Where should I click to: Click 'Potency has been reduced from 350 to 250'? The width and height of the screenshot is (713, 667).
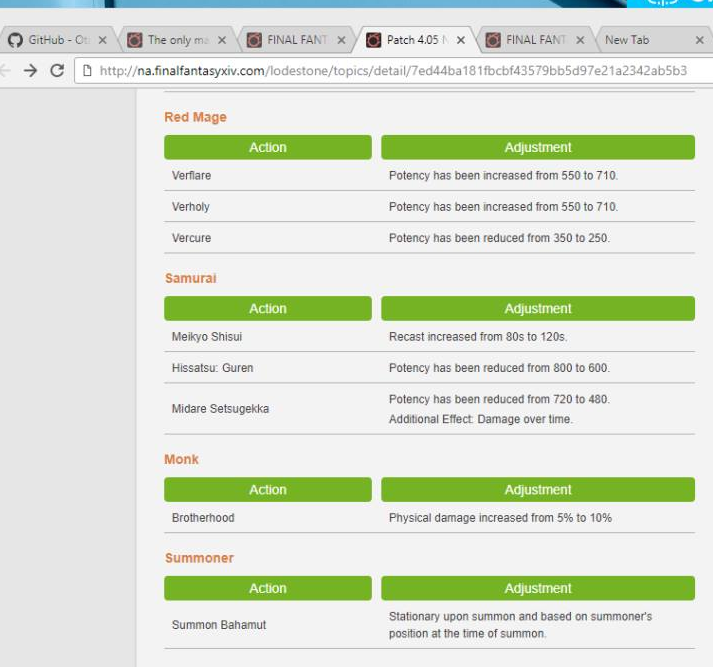click(x=499, y=238)
